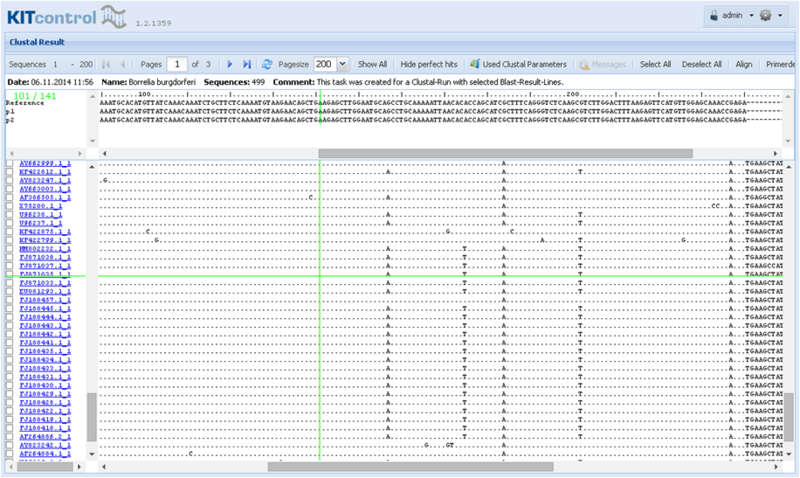Screen dimensions: 800x478
Task: Tick the checkbox for AF264886.2_1
Action: pyautogui.click(x=9, y=437)
